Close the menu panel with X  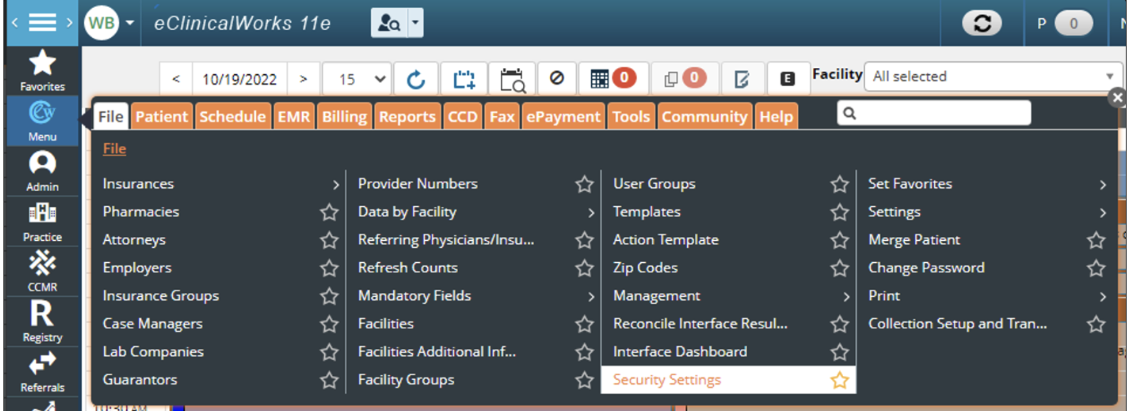pyautogui.click(x=1116, y=98)
